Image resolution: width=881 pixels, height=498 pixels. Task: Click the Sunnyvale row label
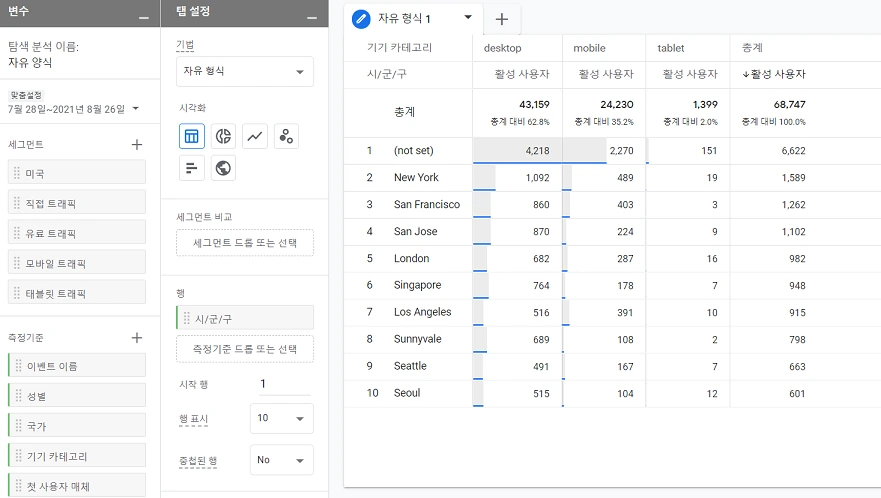tap(417, 339)
